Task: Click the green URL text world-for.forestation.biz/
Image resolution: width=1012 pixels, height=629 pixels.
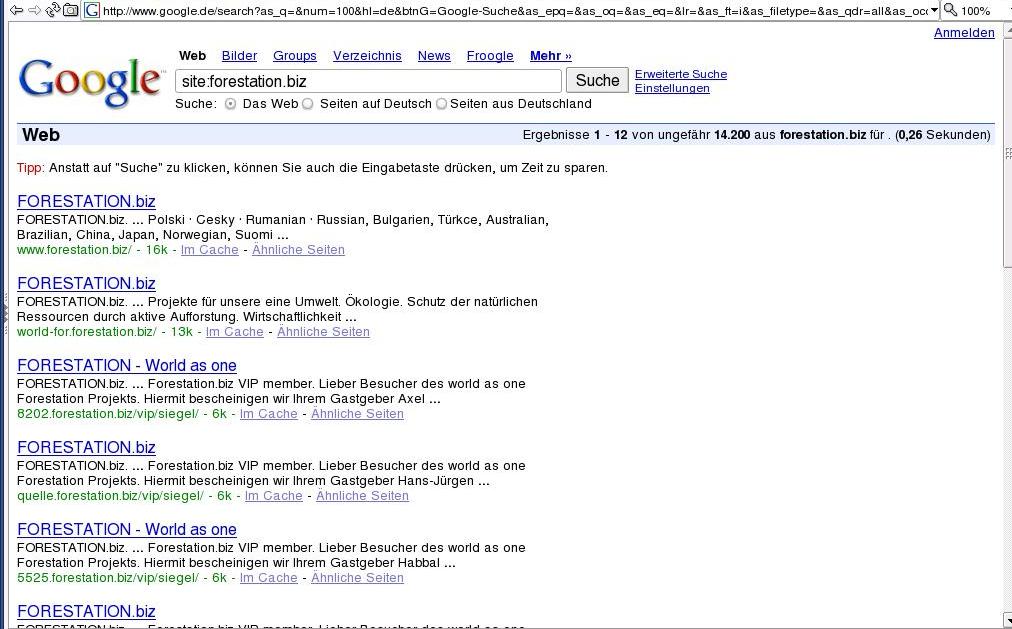Action: pos(87,332)
